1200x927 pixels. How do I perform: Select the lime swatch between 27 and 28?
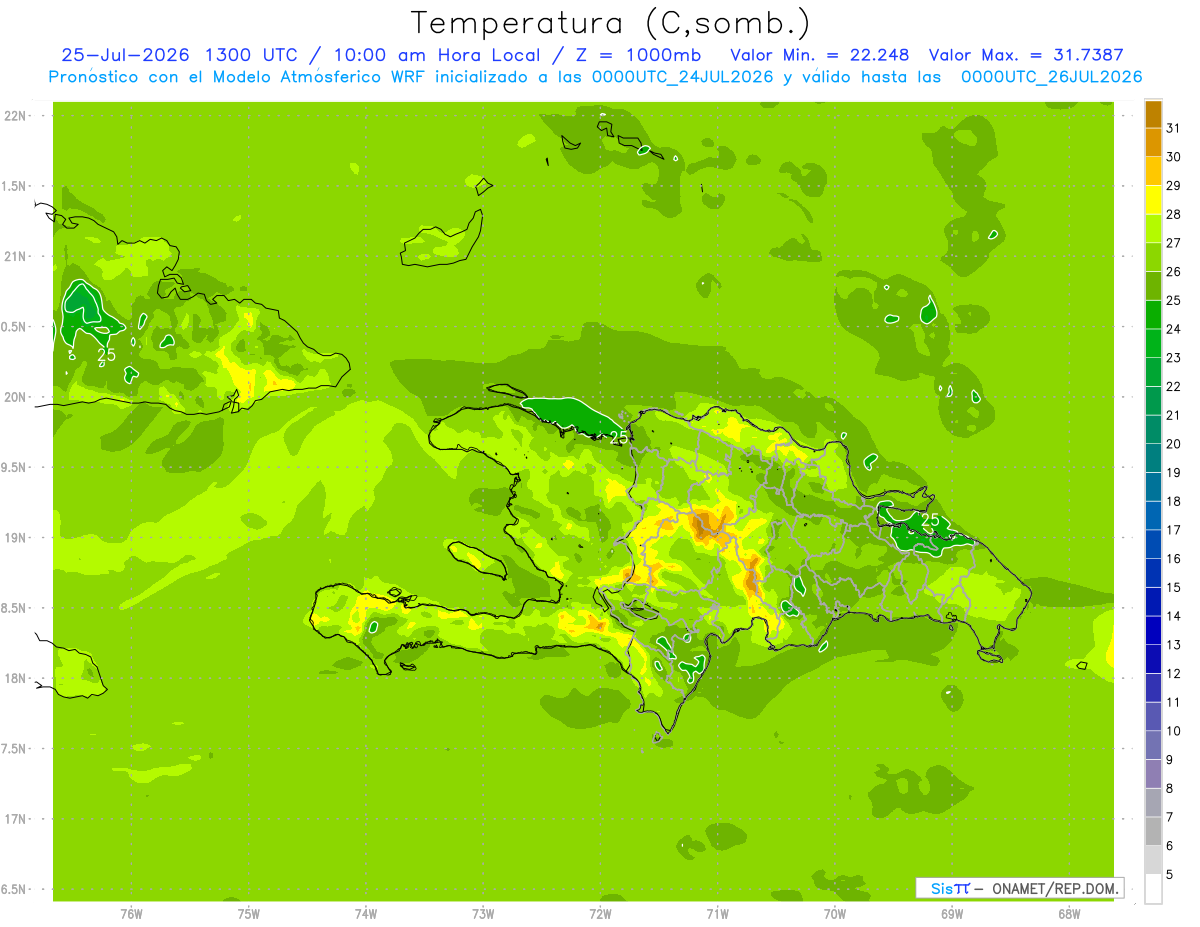[1153, 228]
